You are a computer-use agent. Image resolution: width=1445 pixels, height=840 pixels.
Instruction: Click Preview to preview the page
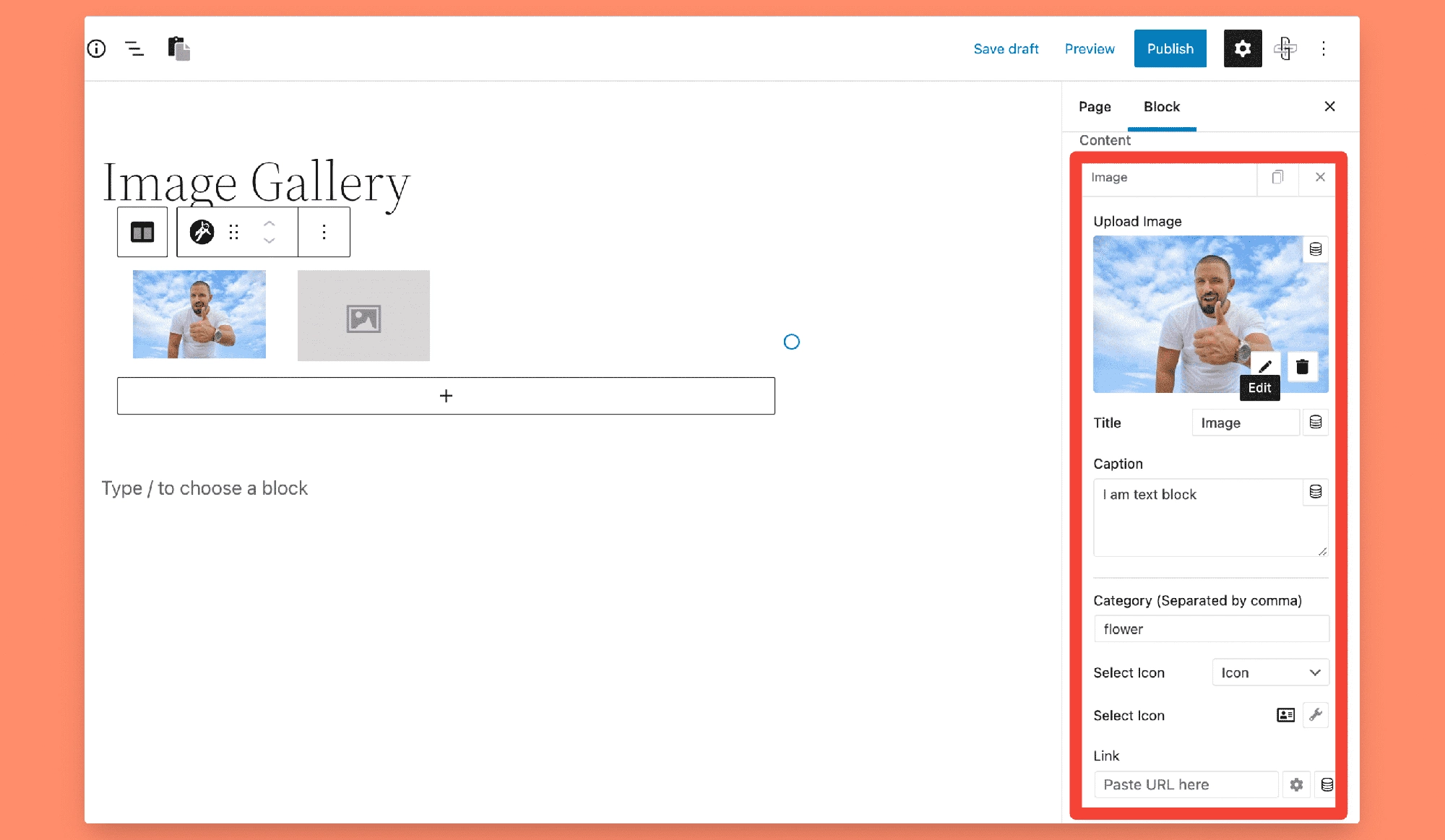(1088, 48)
